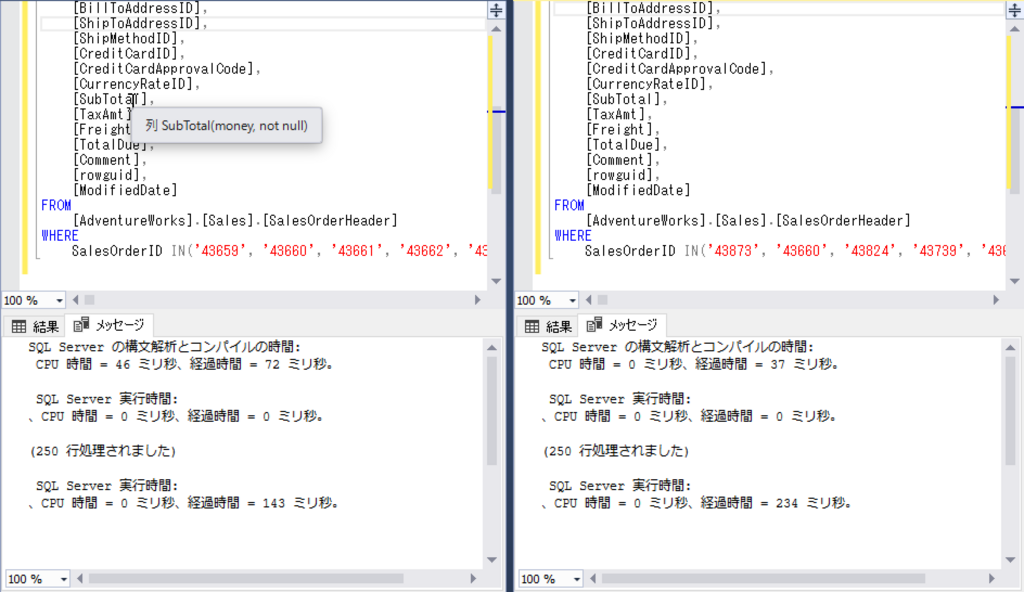Switch to 結果 tab in right window

[x=549, y=326]
